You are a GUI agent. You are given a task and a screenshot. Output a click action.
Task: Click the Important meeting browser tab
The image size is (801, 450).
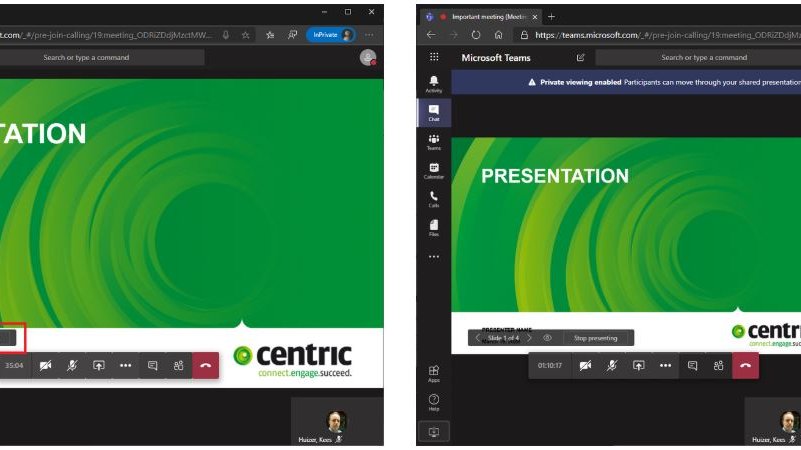481,17
